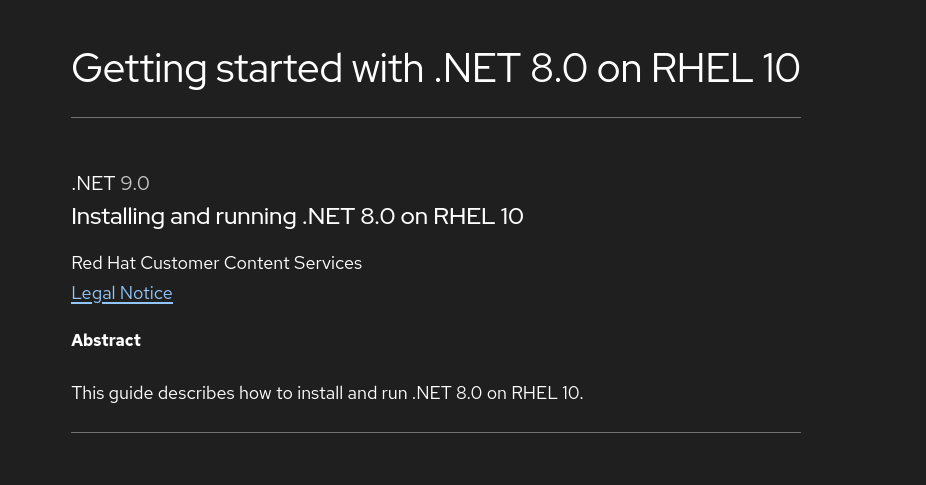Screen dimensions: 926x485
Task: Click the ".NET" product name label
Action: pyautogui.click(x=93, y=184)
